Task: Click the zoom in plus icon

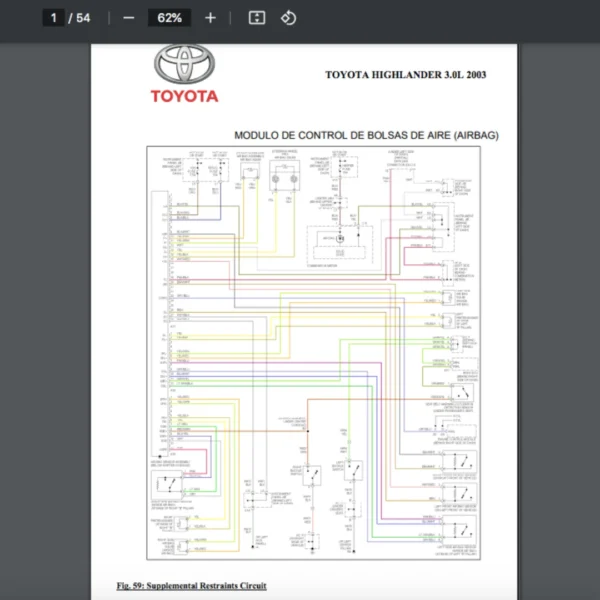Action: tap(210, 18)
